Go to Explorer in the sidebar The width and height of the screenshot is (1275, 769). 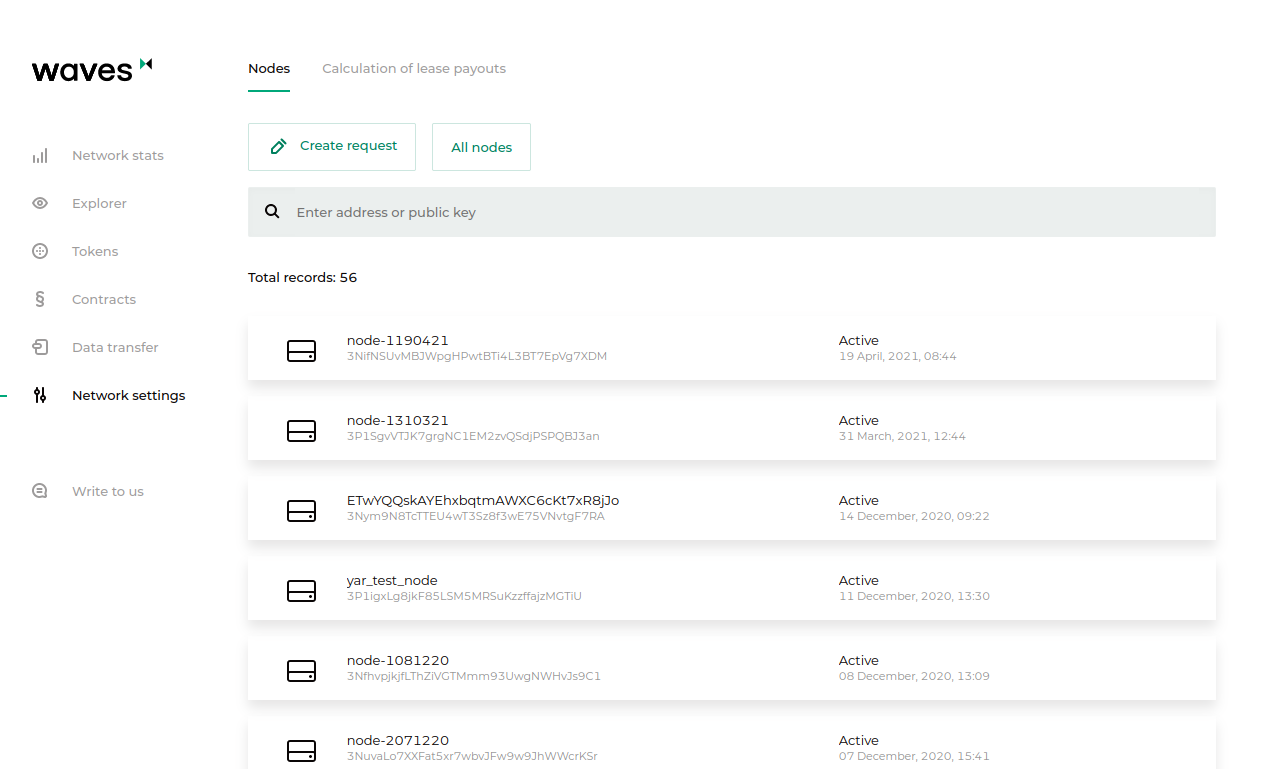tap(99, 204)
